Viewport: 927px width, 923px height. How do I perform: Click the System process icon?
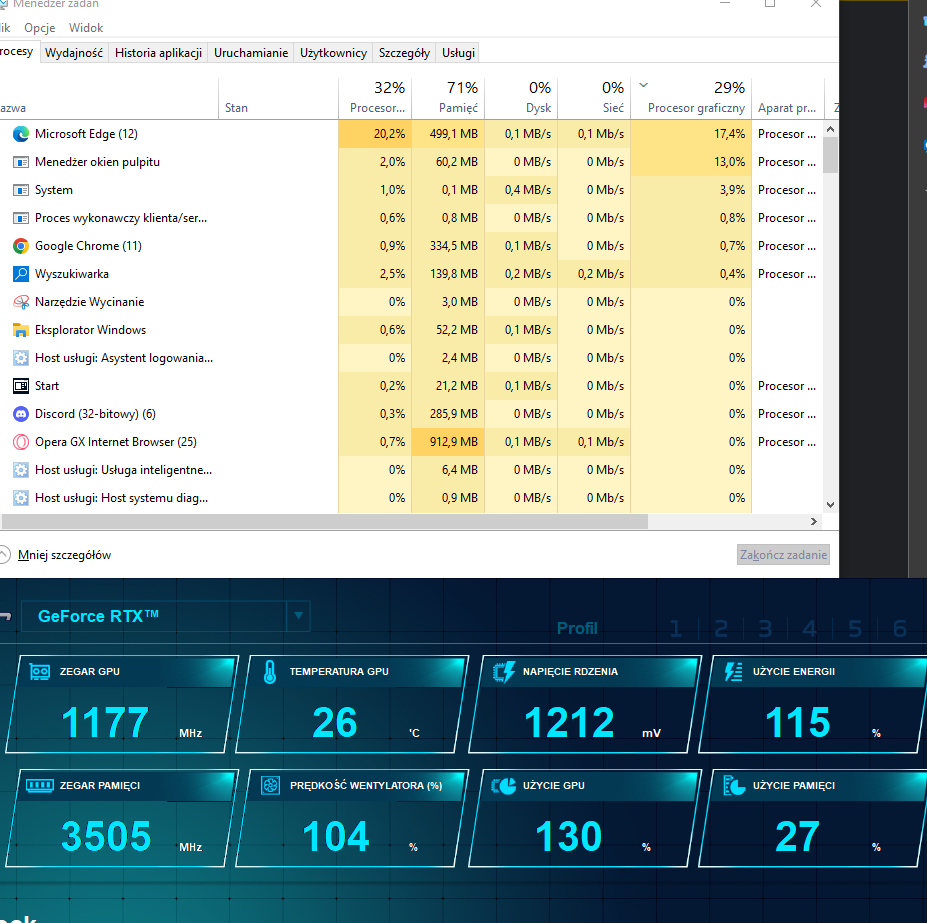(21, 190)
